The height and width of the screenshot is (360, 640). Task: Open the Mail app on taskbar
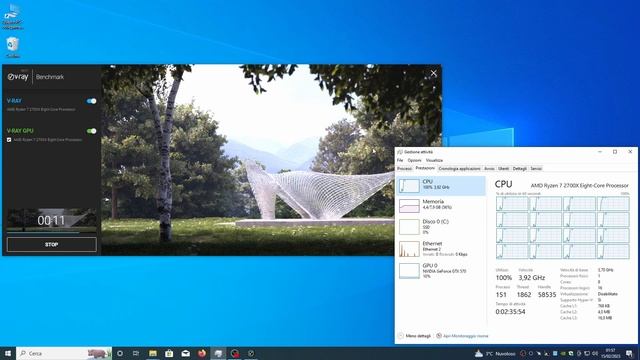click(x=185, y=353)
